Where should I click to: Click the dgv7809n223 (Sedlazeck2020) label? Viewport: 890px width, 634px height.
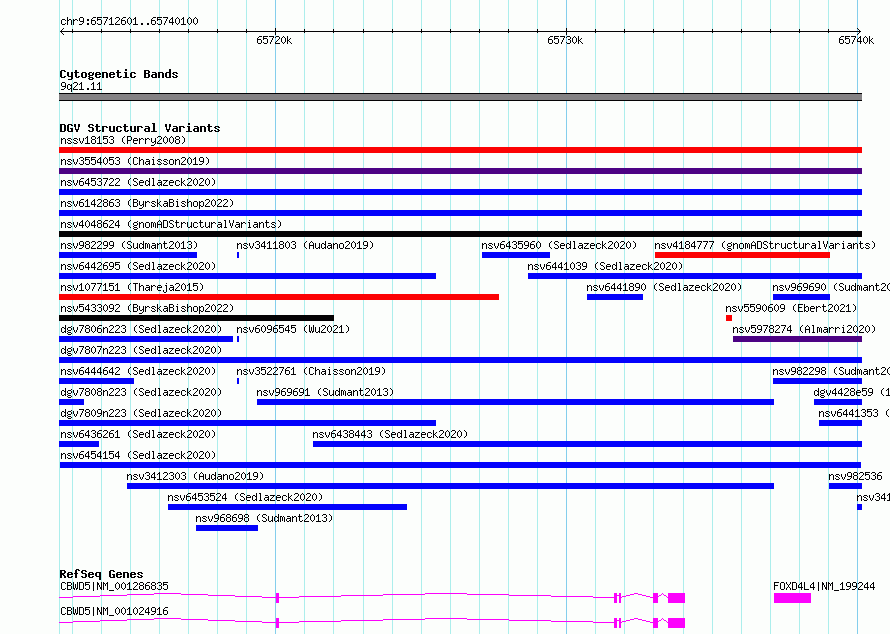click(141, 413)
